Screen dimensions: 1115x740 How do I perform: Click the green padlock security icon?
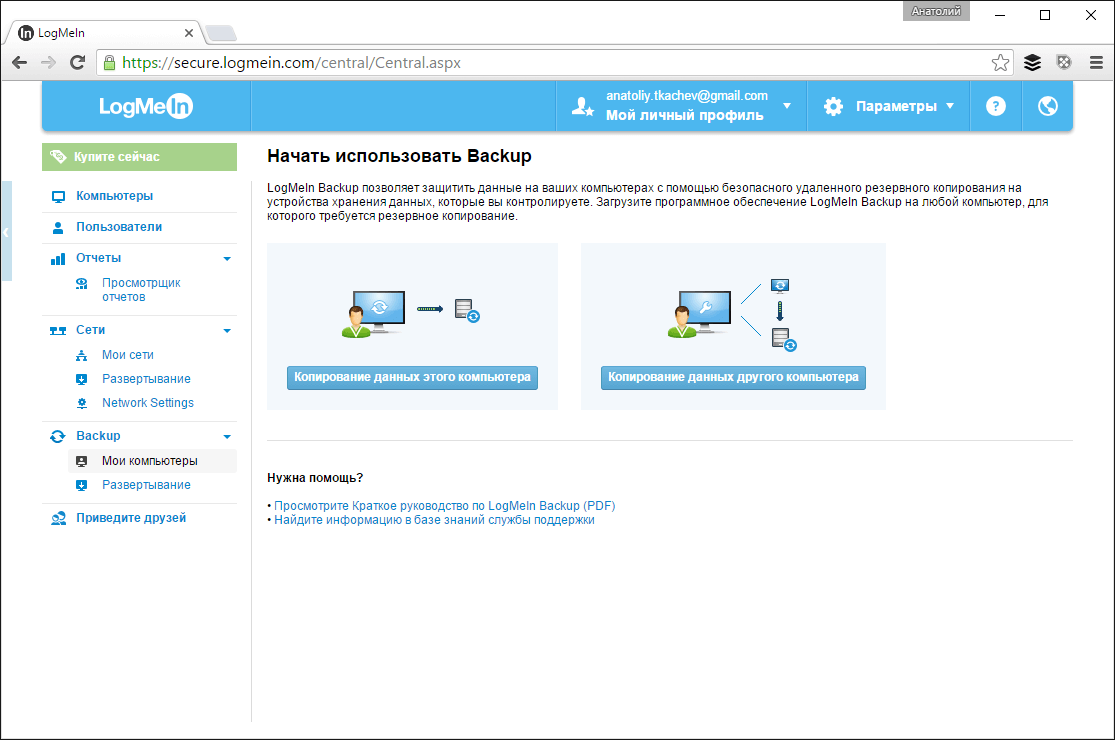(110, 63)
